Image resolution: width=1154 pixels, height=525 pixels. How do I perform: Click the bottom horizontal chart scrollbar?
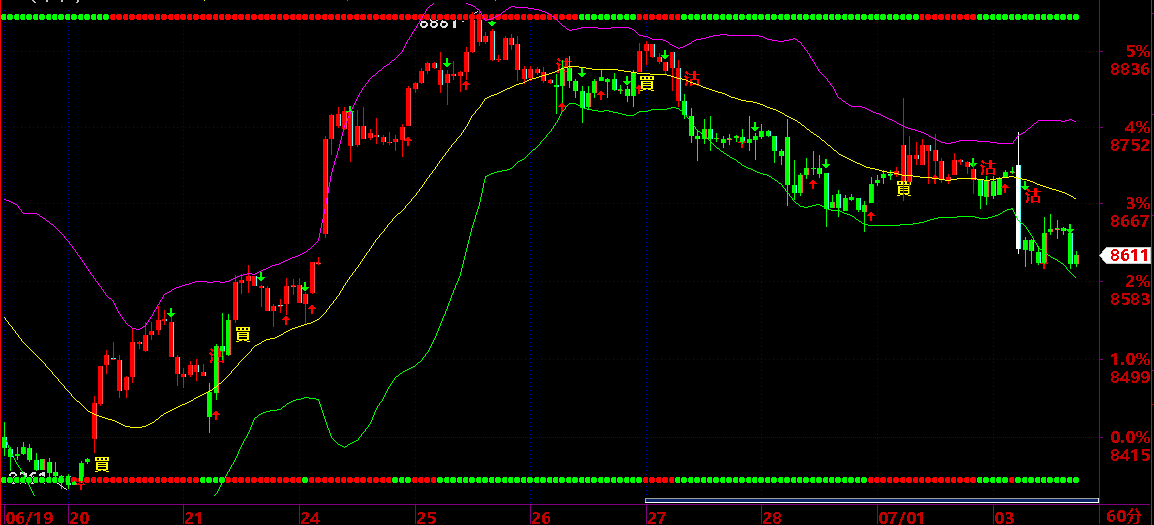(871, 501)
